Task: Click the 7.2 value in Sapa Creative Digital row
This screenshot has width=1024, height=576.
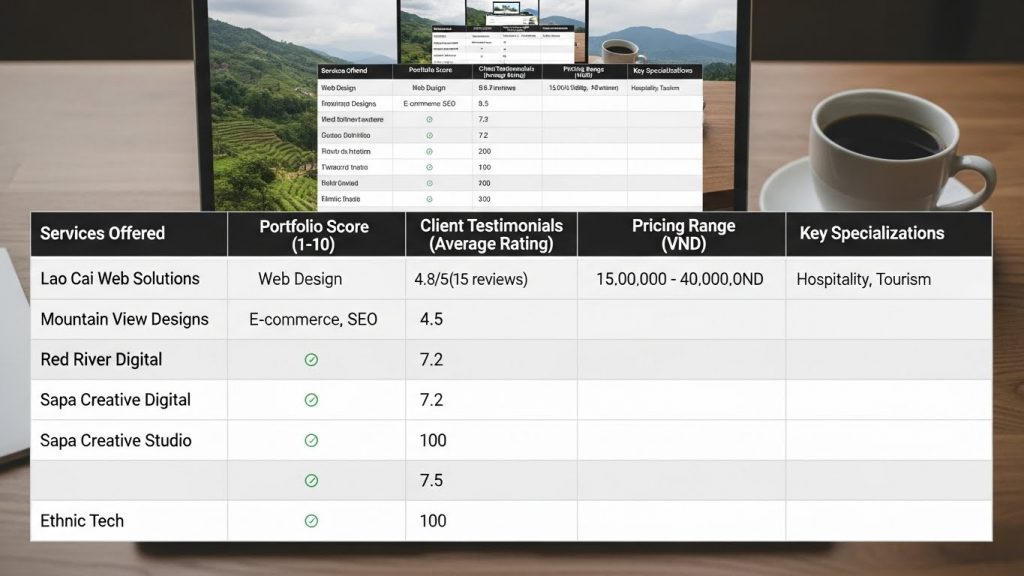Action: (x=431, y=400)
